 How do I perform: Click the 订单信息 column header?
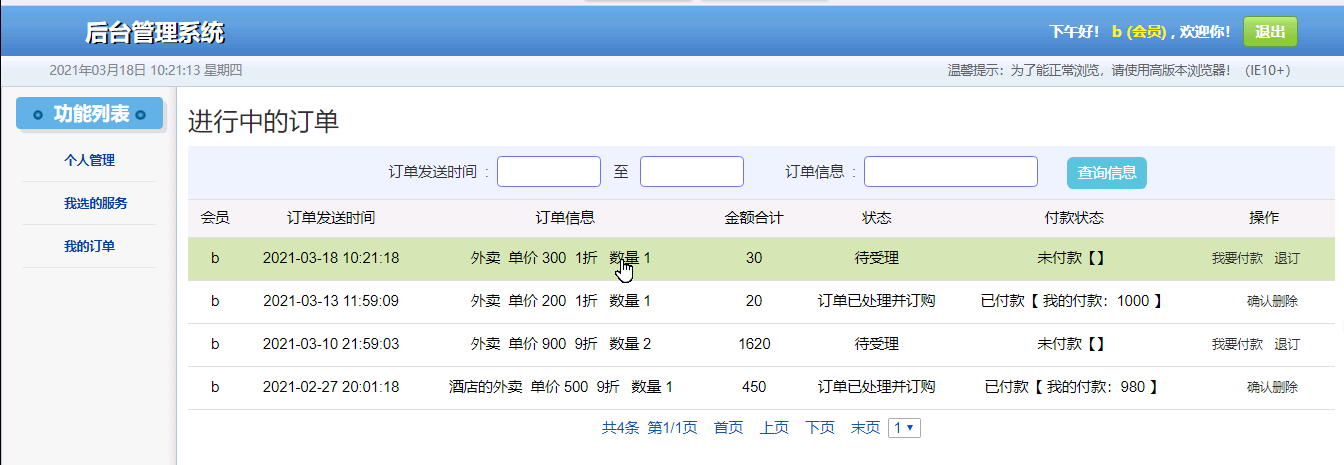click(565, 217)
